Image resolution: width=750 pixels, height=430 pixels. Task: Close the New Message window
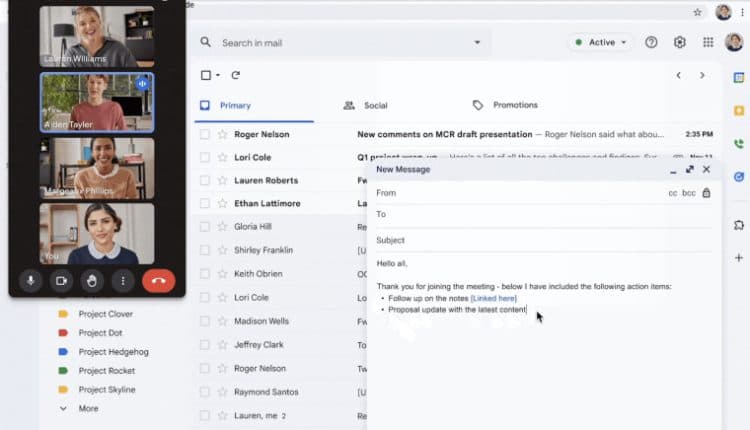coord(706,169)
